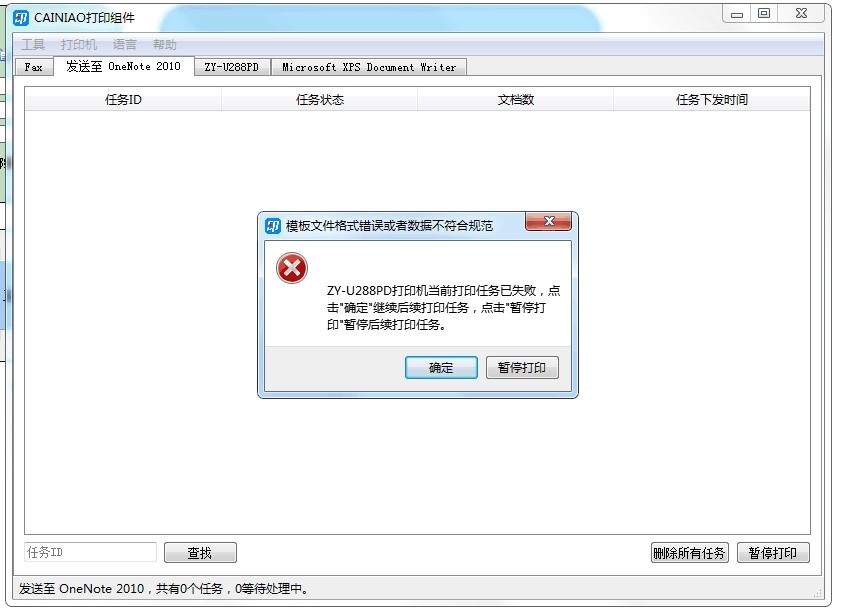The image size is (850, 609).
Task: Click 删除所有任务 button
Action: pyautogui.click(x=690, y=553)
